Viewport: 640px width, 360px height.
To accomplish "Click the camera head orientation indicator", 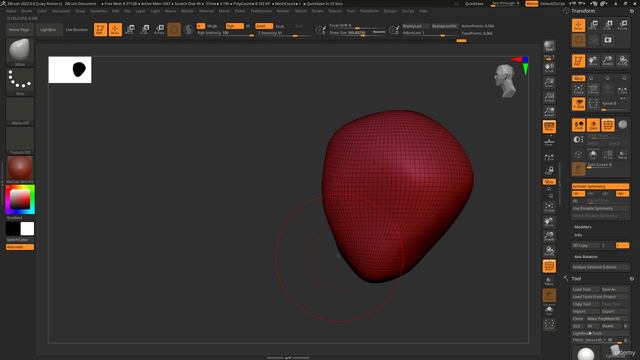I will 505,80.
